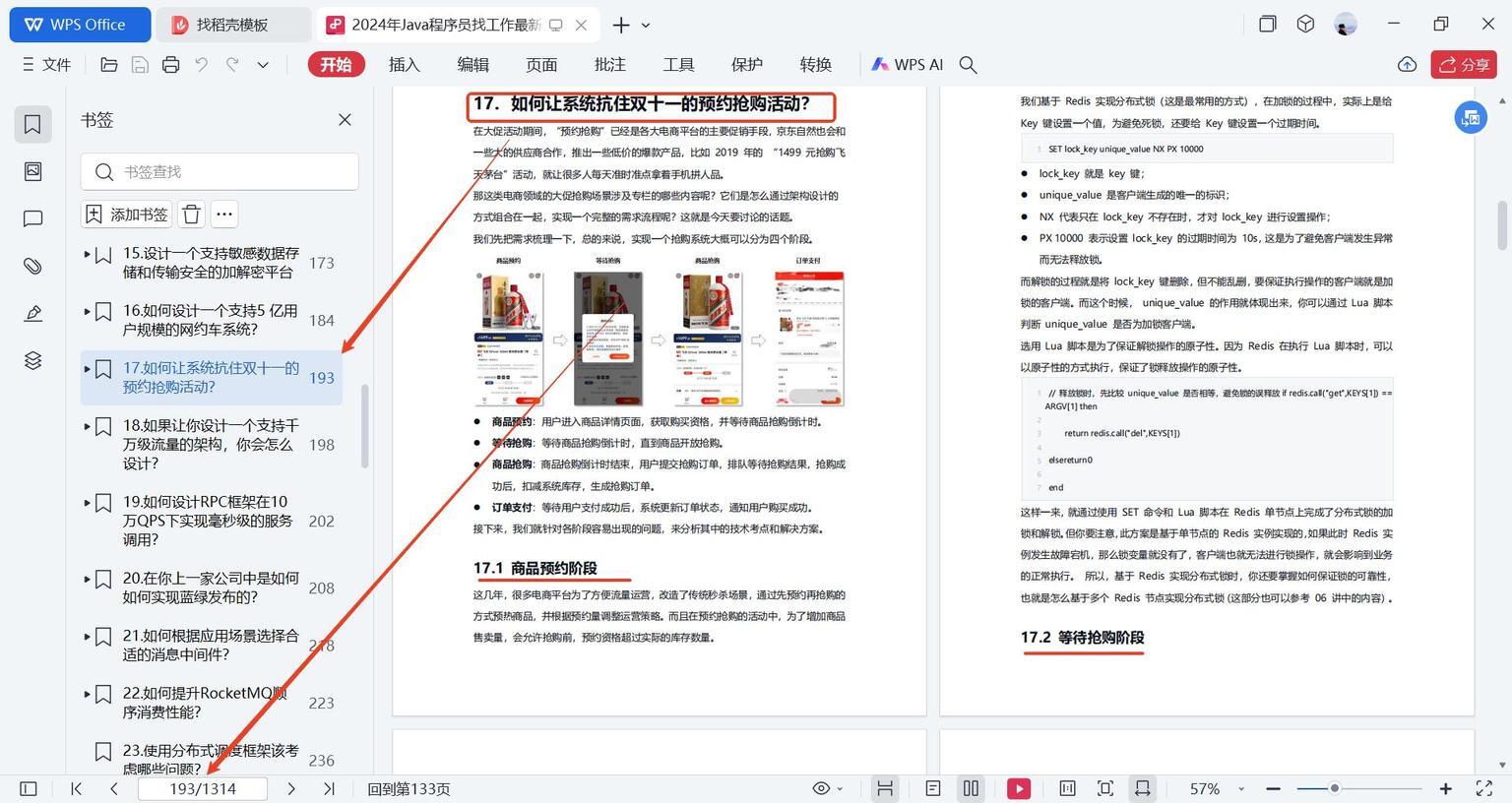The width and height of the screenshot is (1512, 803).
Task: Toggle navigation pane icon in status bar
Action: click(29, 788)
